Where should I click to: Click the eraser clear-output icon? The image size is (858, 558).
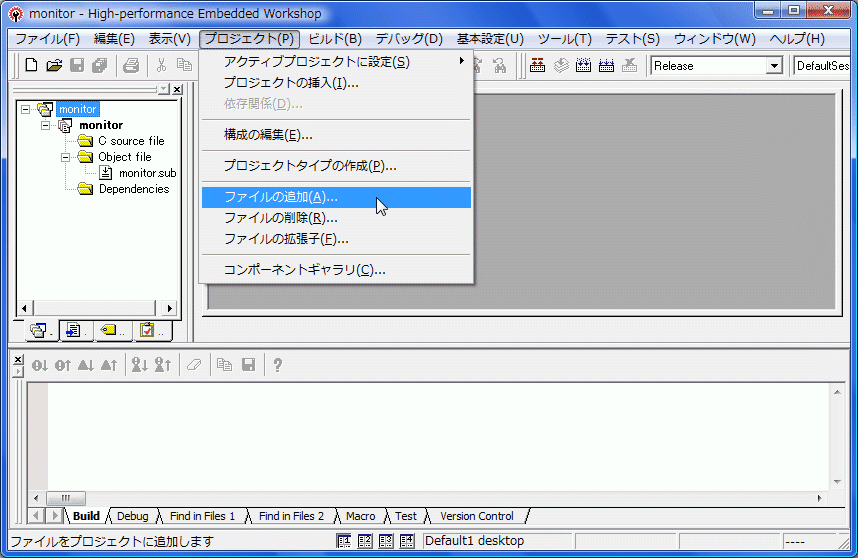pyautogui.click(x=194, y=365)
